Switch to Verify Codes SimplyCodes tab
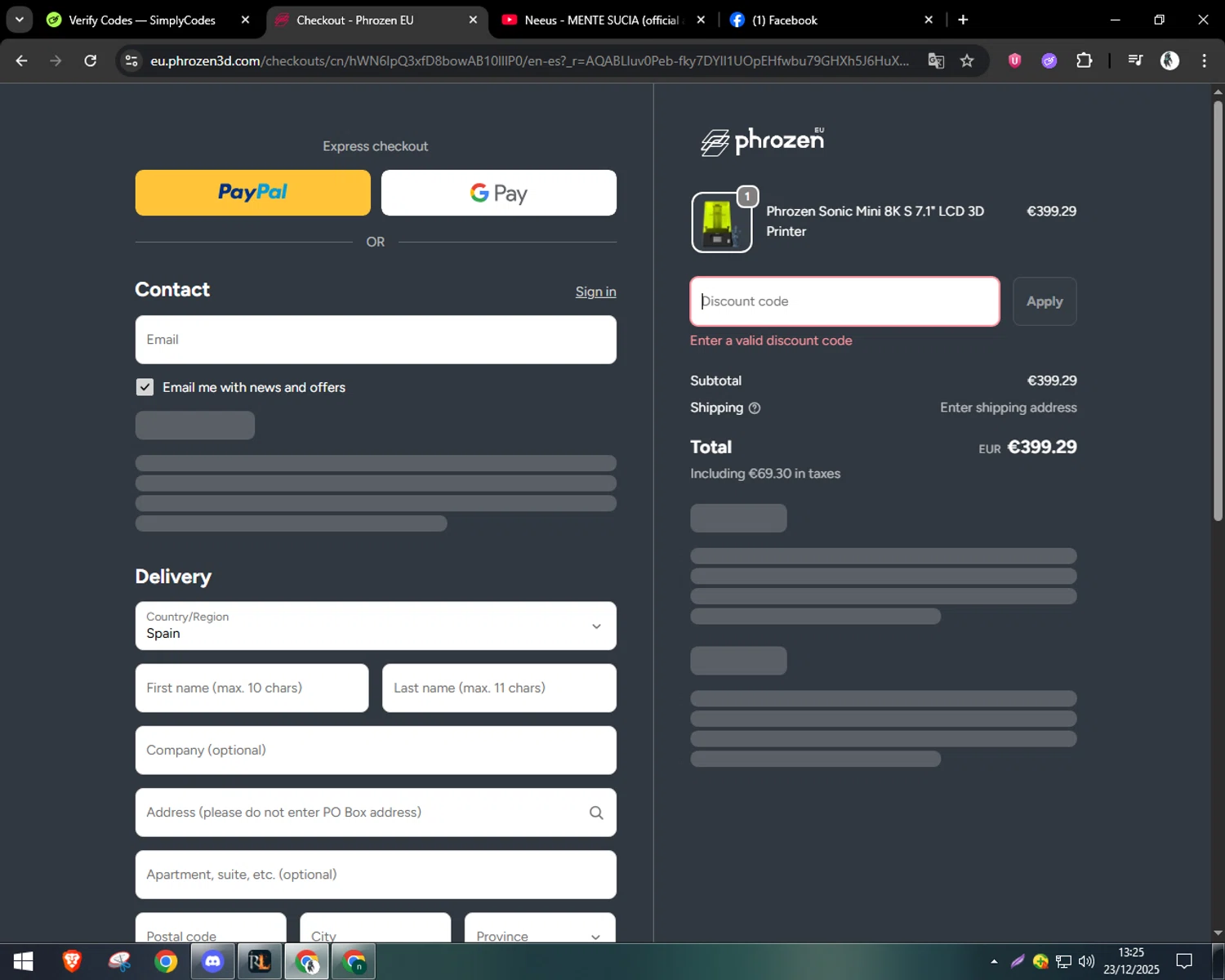The image size is (1225, 980). tap(142, 20)
